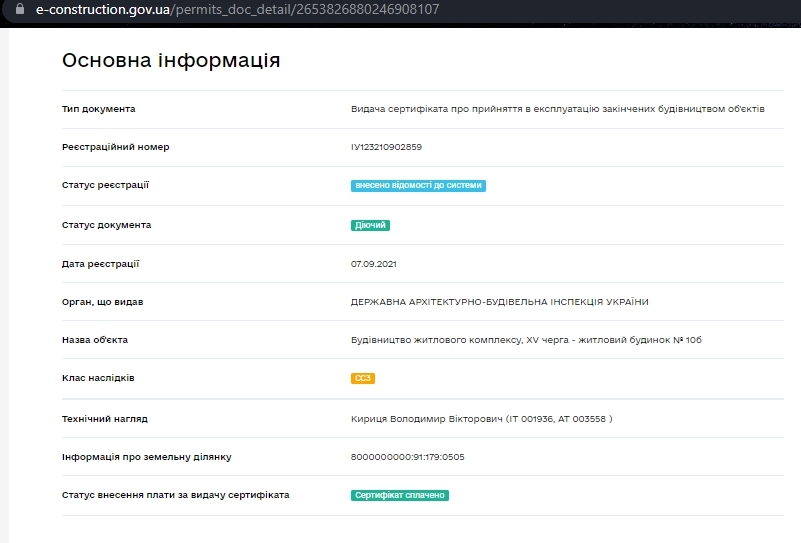The height and width of the screenshot is (543, 801).
Task: Click the 'Статус реєстрації' label
Action: tap(105, 185)
